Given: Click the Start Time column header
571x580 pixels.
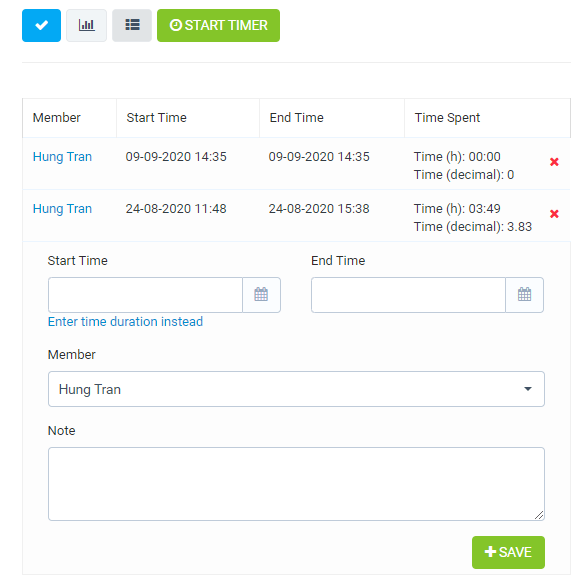Looking at the screenshot, I should [x=156, y=118].
